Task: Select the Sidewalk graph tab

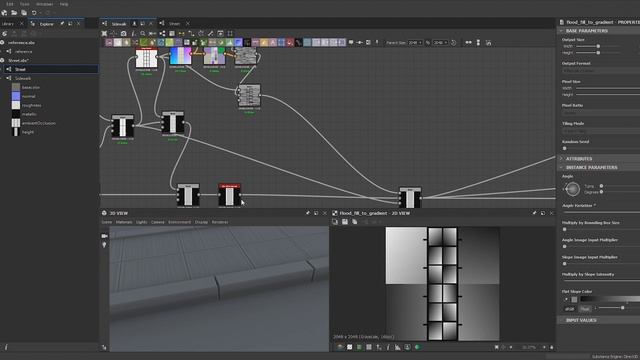Action: 119,24
